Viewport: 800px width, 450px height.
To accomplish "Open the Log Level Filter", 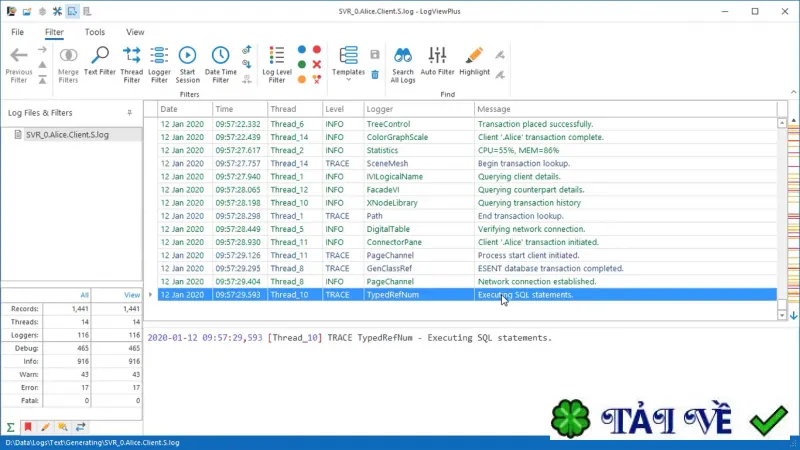I will pyautogui.click(x=277, y=64).
